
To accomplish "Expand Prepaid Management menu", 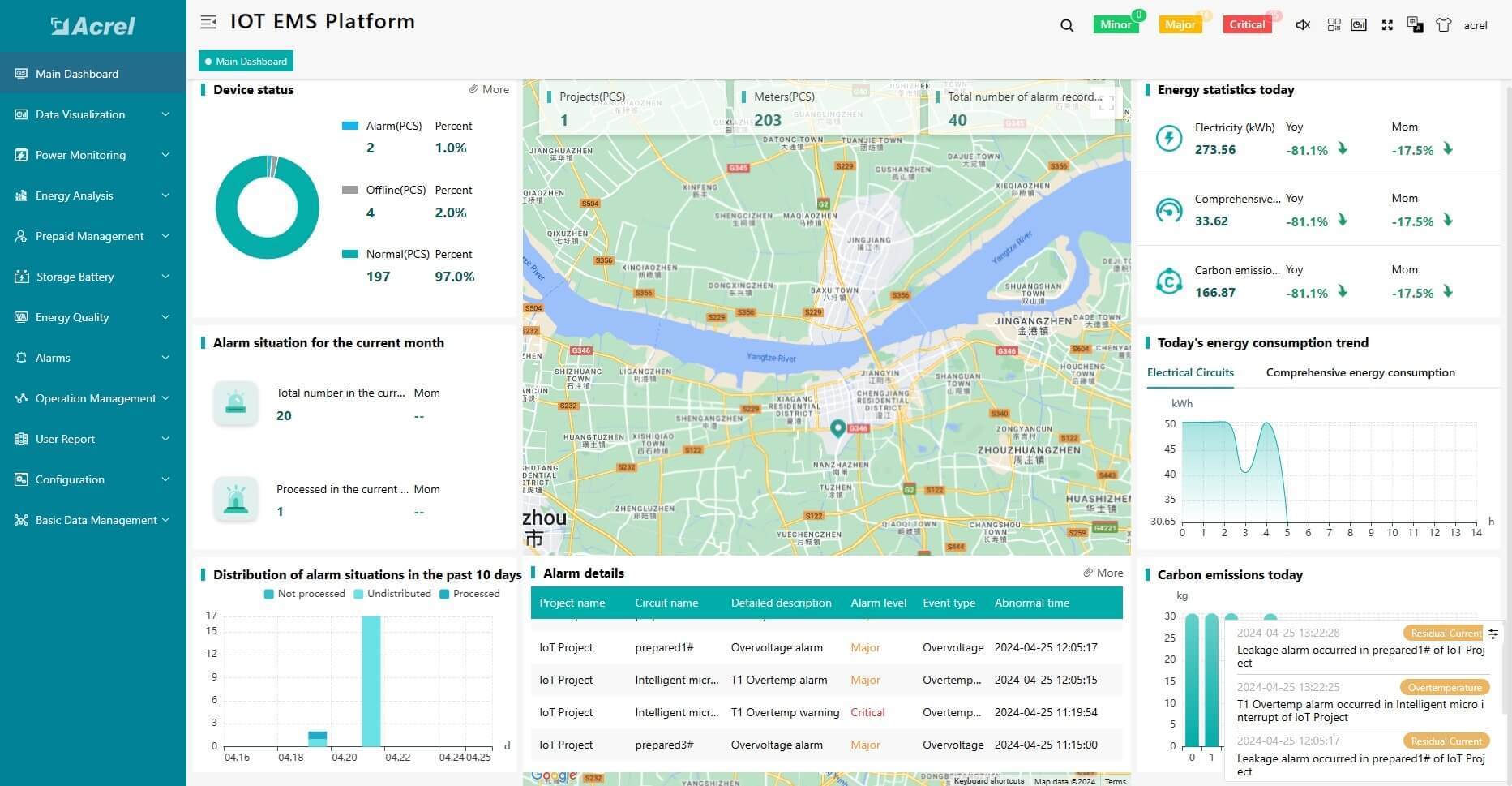I will tap(93, 236).
